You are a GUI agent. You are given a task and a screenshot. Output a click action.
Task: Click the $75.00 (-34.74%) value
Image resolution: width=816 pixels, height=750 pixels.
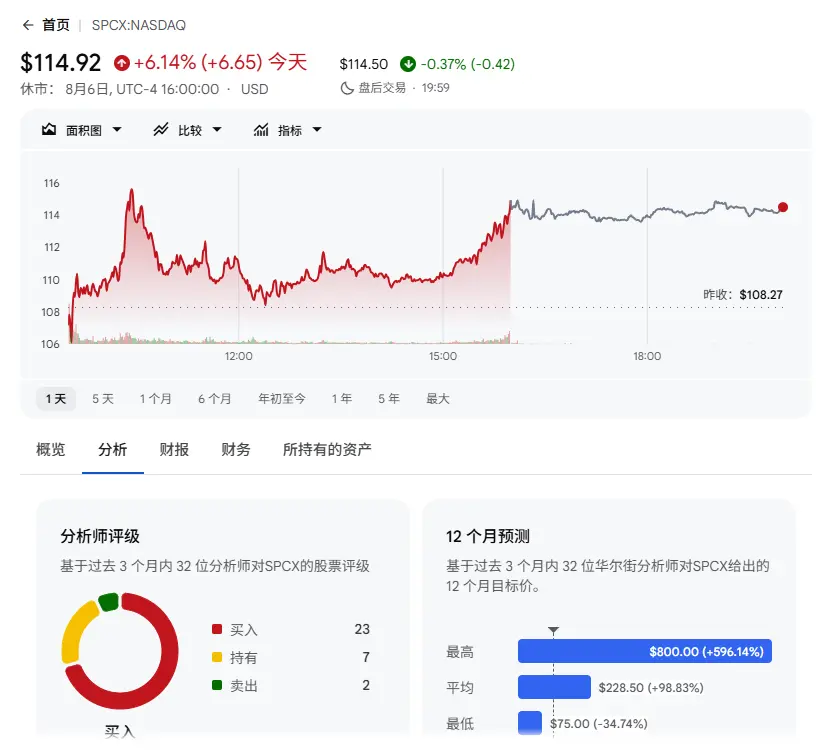click(x=599, y=723)
